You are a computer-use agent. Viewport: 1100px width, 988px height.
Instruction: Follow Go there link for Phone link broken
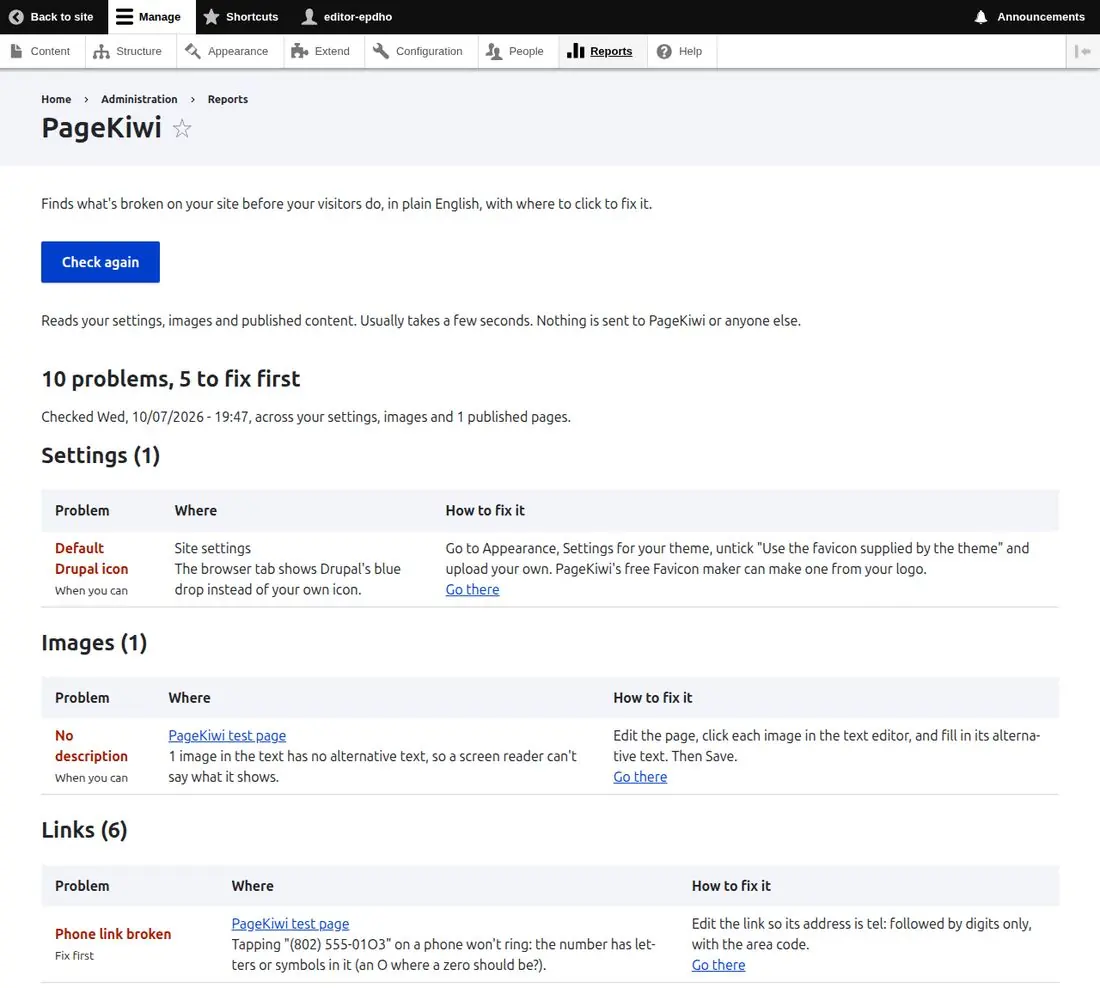pos(718,965)
